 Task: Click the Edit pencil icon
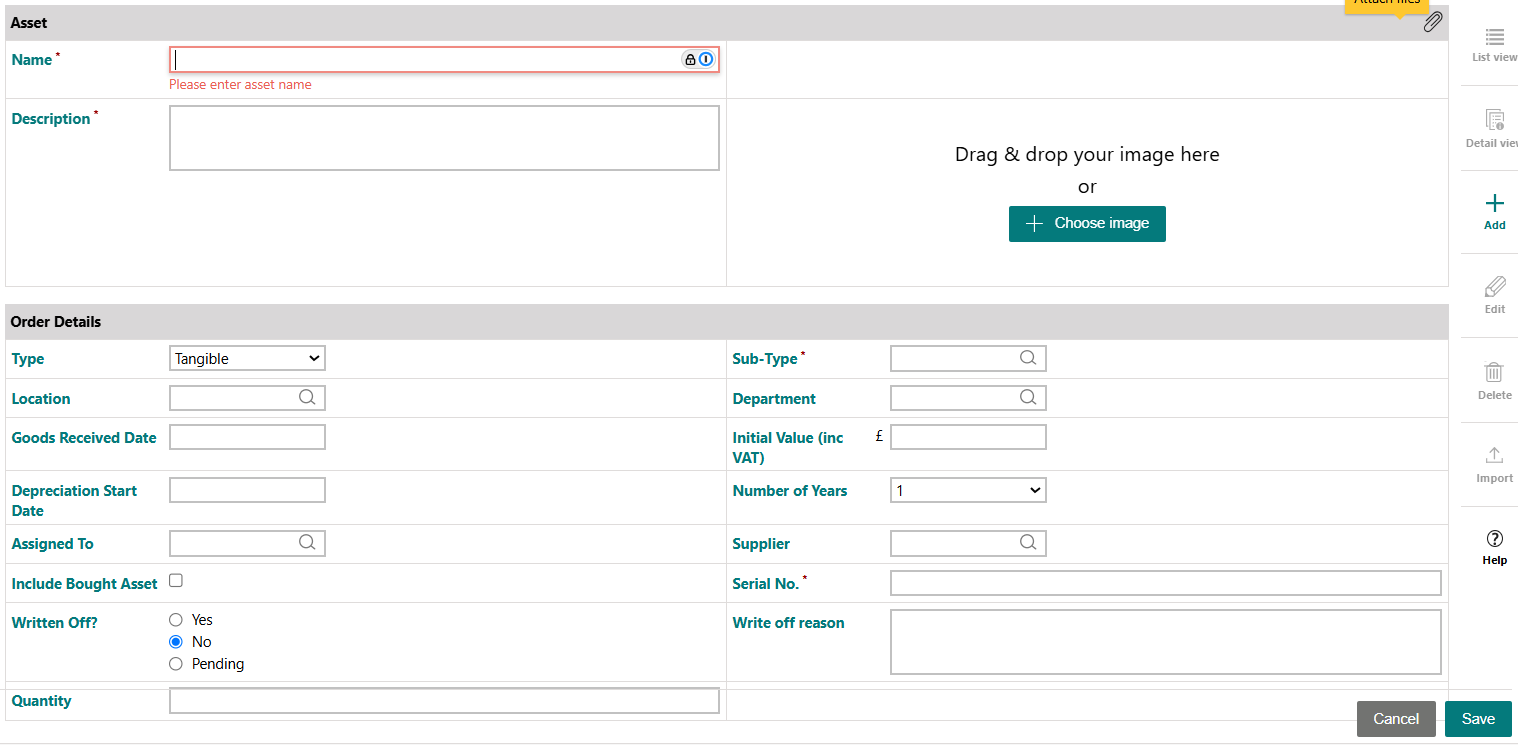(x=1494, y=287)
